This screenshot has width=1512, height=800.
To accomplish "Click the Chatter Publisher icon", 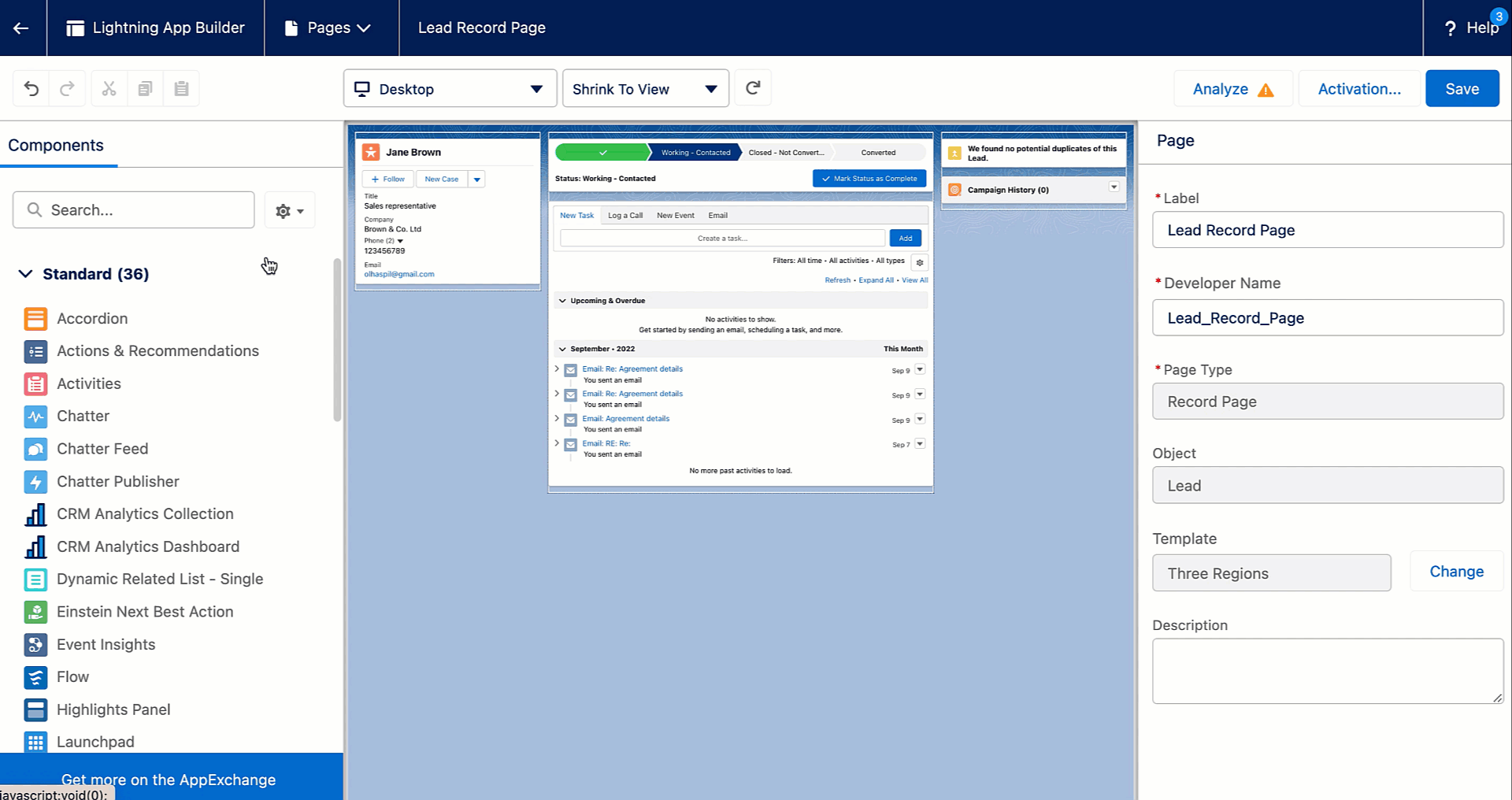I will click(x=35, y=481).
